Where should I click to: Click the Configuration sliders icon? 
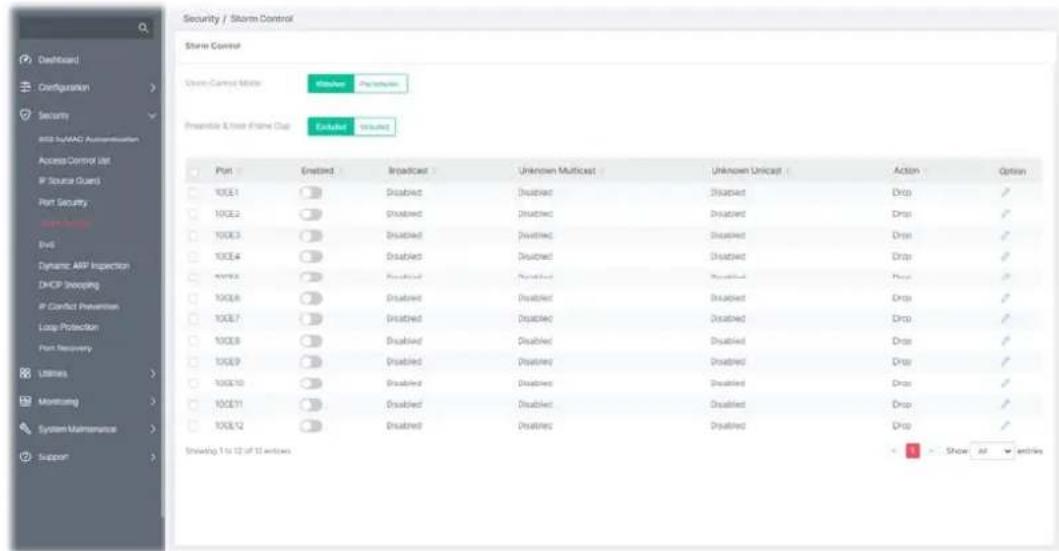click(x=26, y=87)
